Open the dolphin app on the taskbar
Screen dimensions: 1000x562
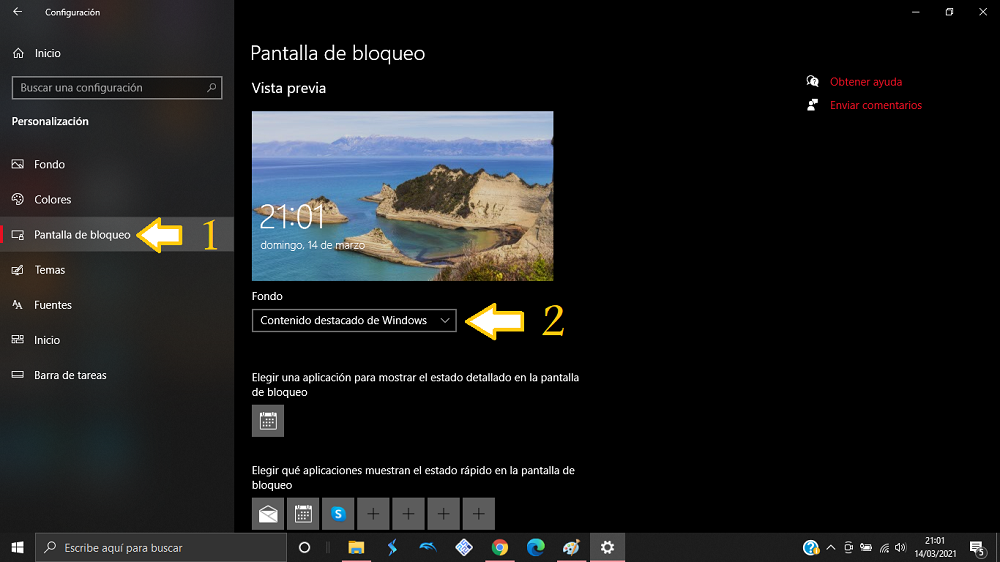pos(428,547)
